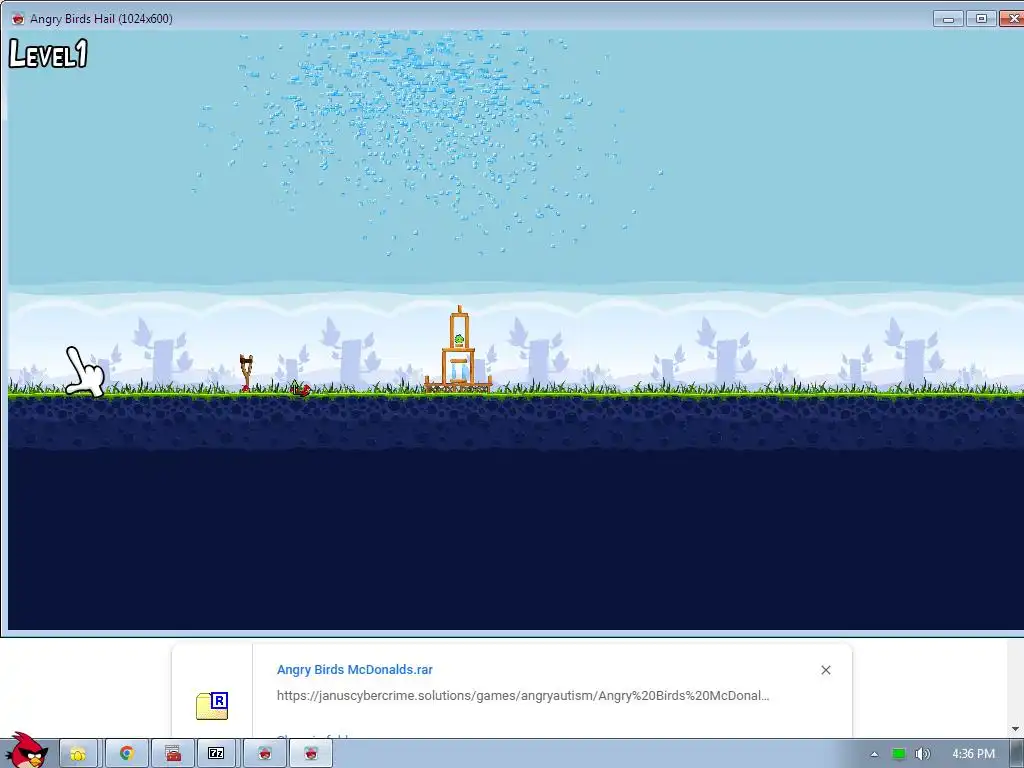Click the RAR file icon in the download popup
This screenshot has width=1024, height=768.
click(212, 705)
